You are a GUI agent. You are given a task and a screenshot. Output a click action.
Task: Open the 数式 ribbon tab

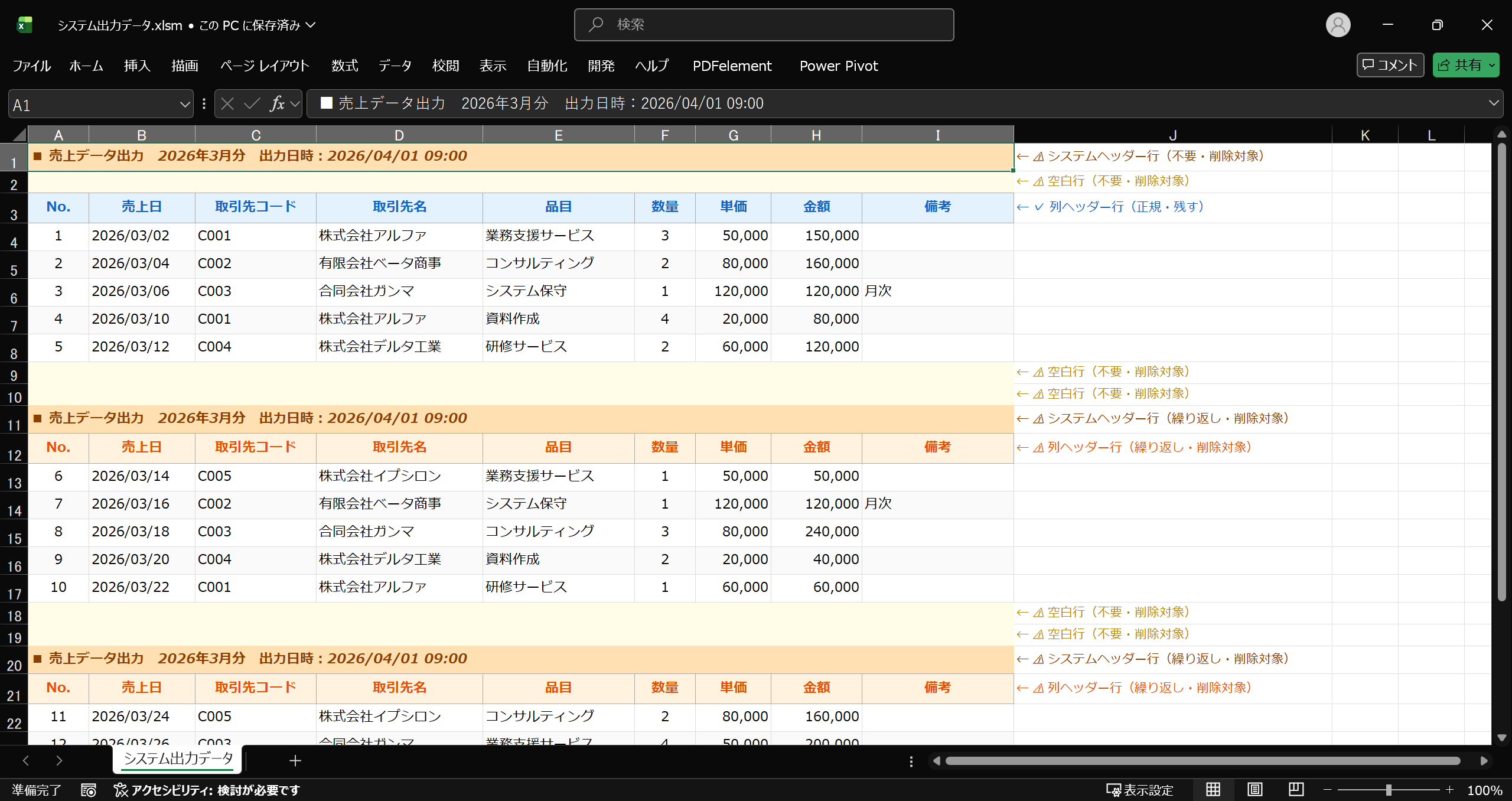coord(344,66)
